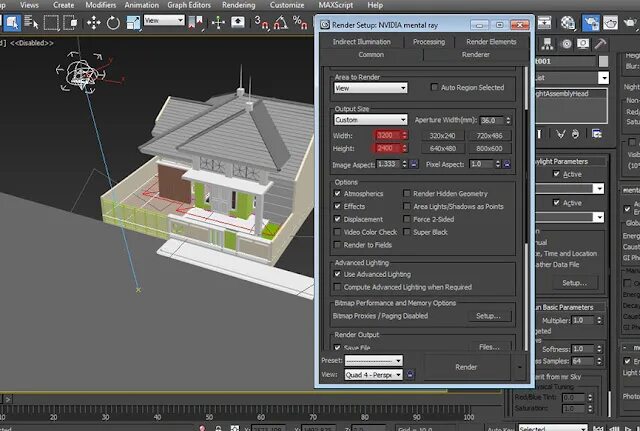Open the Hierarchy command panel

coord(547,44)
